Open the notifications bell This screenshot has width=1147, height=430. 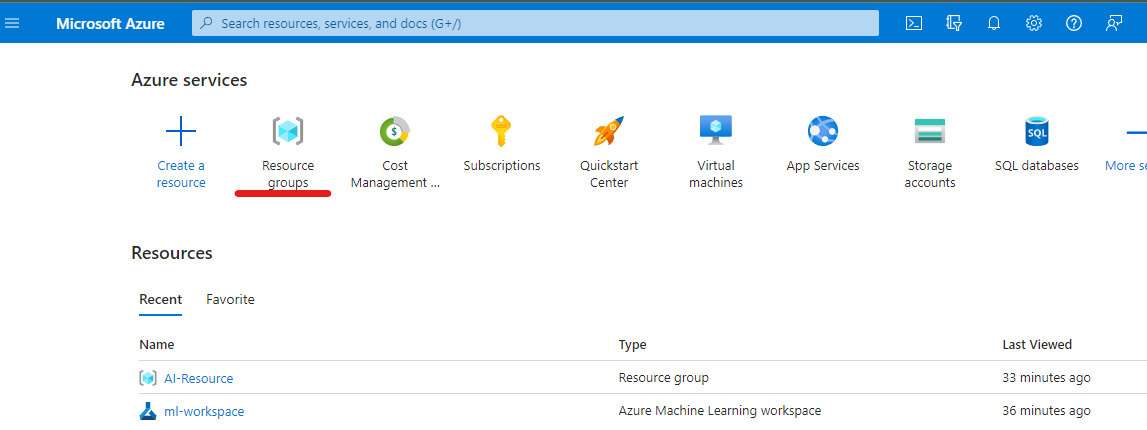pyautogui.click(x=993, y=23)
